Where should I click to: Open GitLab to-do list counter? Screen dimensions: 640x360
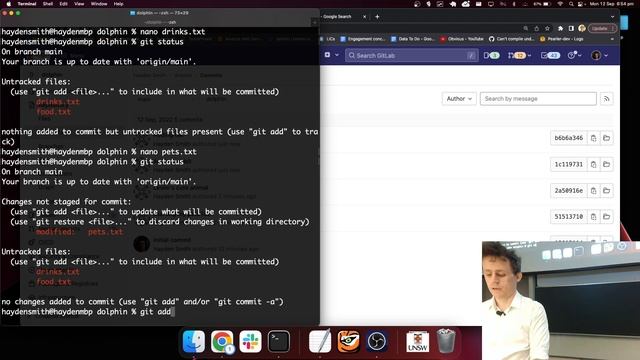point(550,55)
